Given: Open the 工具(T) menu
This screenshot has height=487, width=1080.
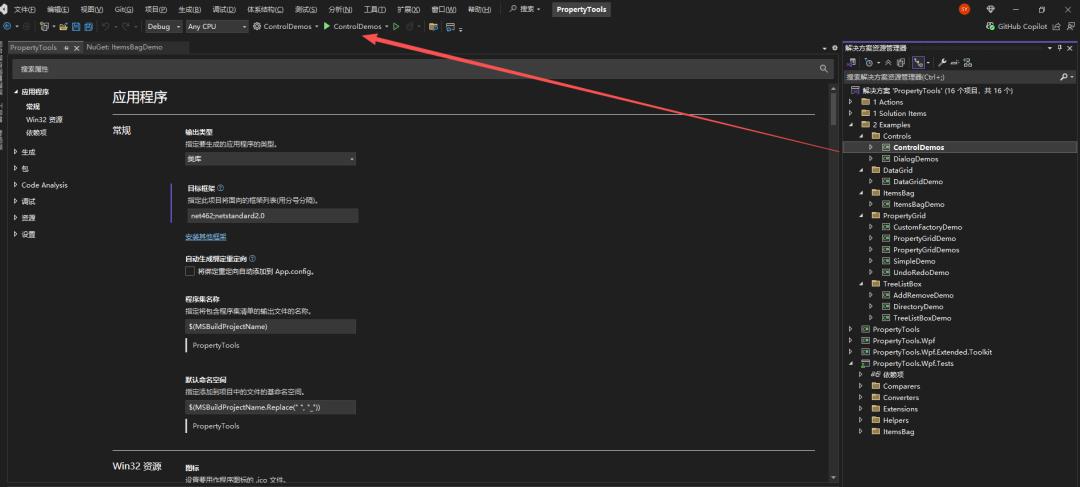Looking at the screenshot, I should [x=374, y=10].
